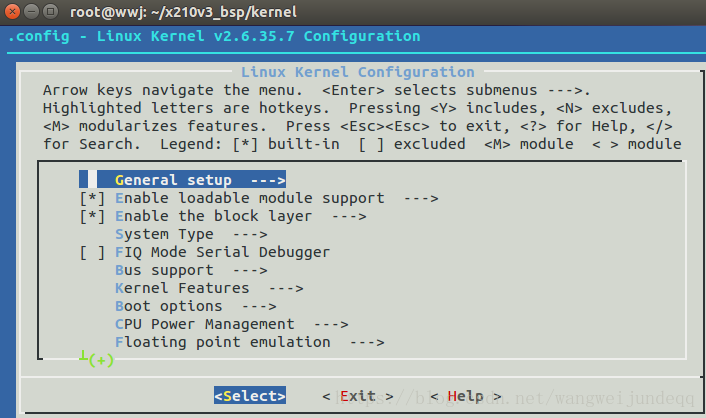
Task: Minimize the terminal window
Action: pos(32,11)
